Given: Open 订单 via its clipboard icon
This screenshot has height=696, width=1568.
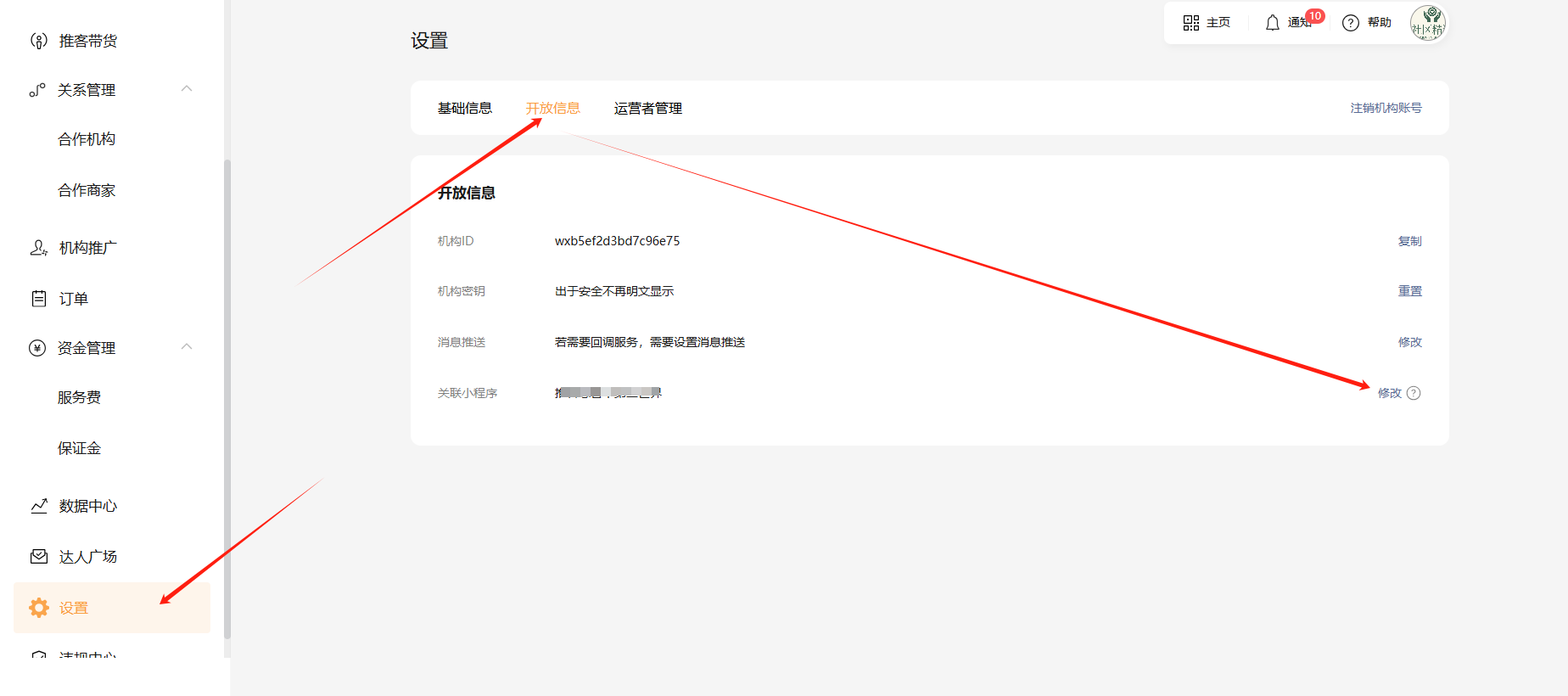Looking at the screenshot, I should click(x=38, y=299).
